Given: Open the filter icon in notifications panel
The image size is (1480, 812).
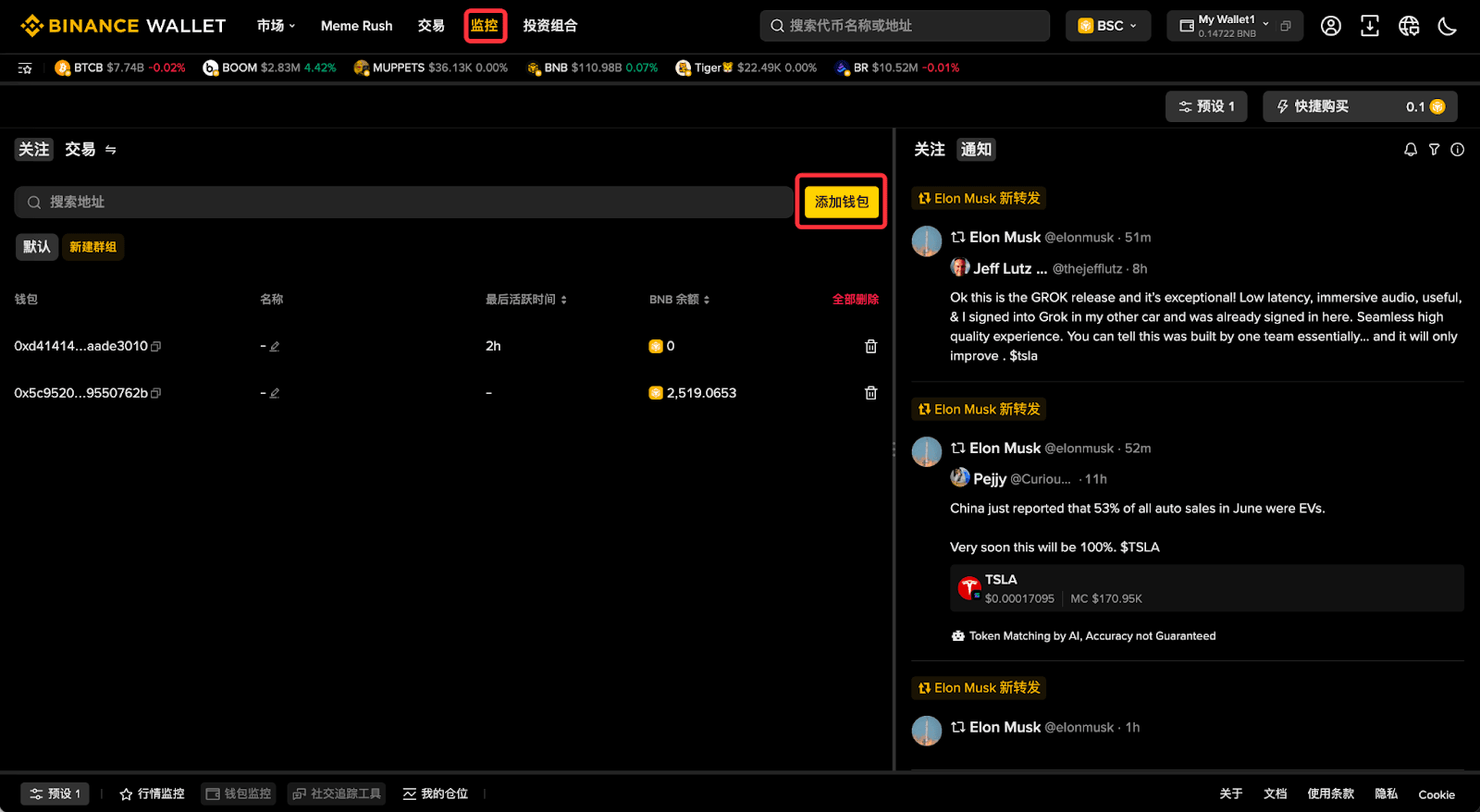Looking at the screenshot, I should coord(1434,150).
